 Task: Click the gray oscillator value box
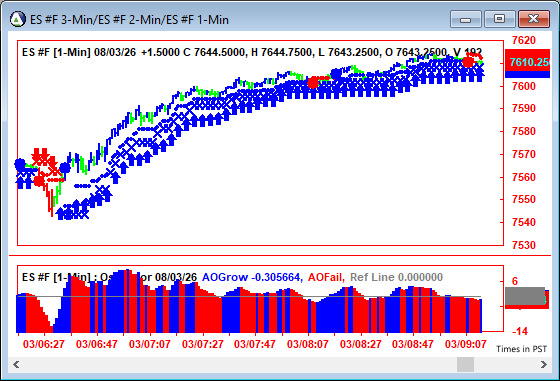click(x=525, y=296)
